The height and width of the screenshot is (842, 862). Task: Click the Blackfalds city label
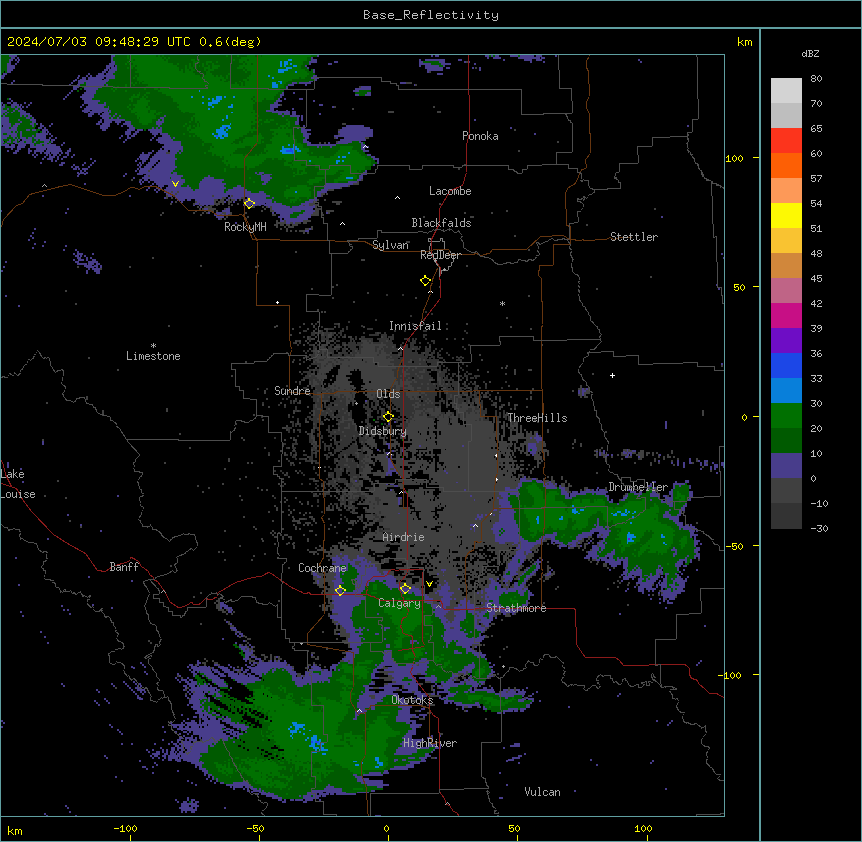[x=441, y=223]
